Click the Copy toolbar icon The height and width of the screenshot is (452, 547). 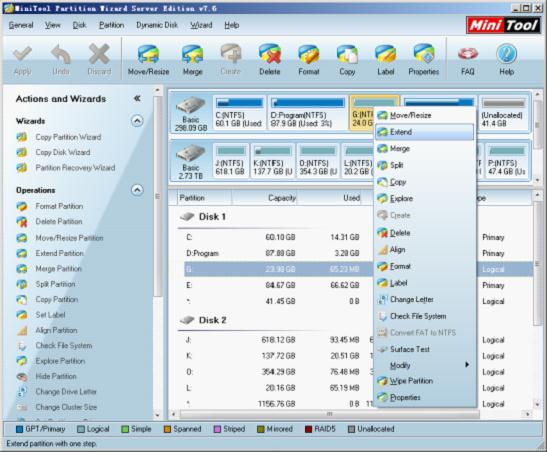click(347, 59)
